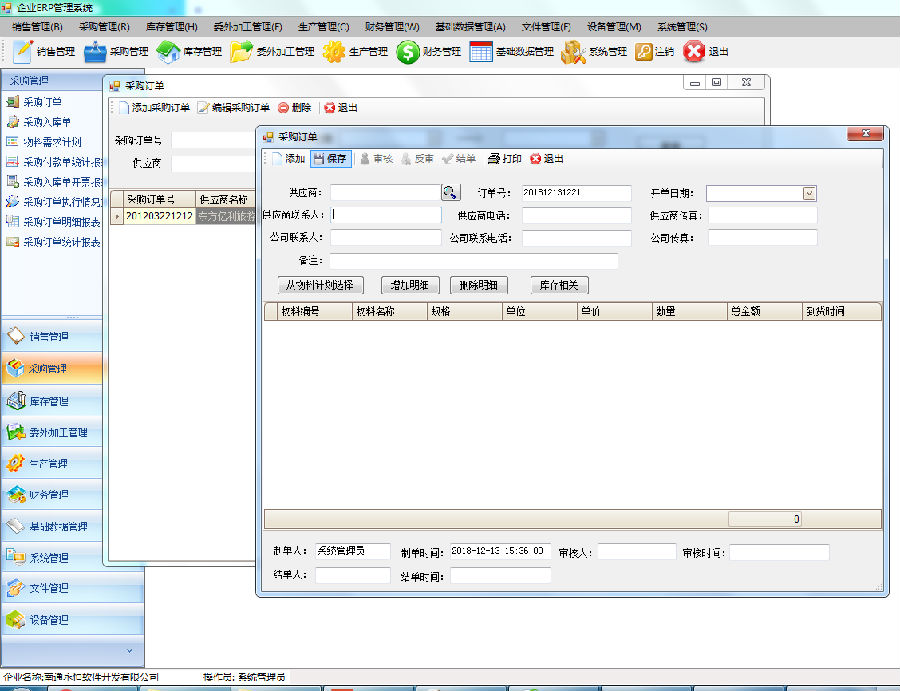900x691 pixels.
Task: Select 销售管理 in the left navigation bar
Action: pos(52,336)
